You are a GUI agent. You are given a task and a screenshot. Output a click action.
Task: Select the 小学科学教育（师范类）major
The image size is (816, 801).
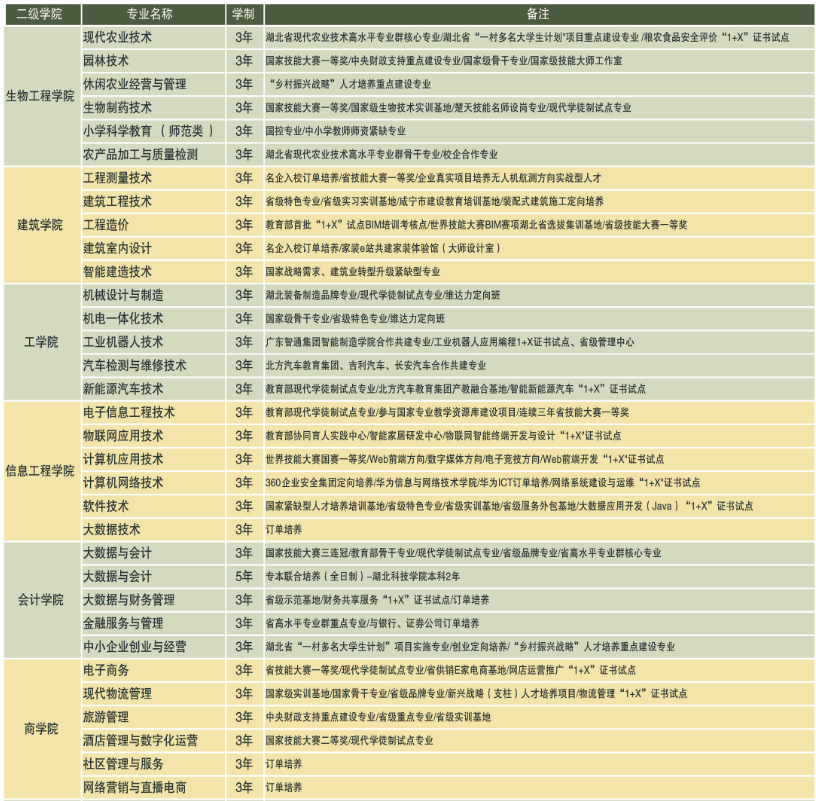(x=148, y=131)
